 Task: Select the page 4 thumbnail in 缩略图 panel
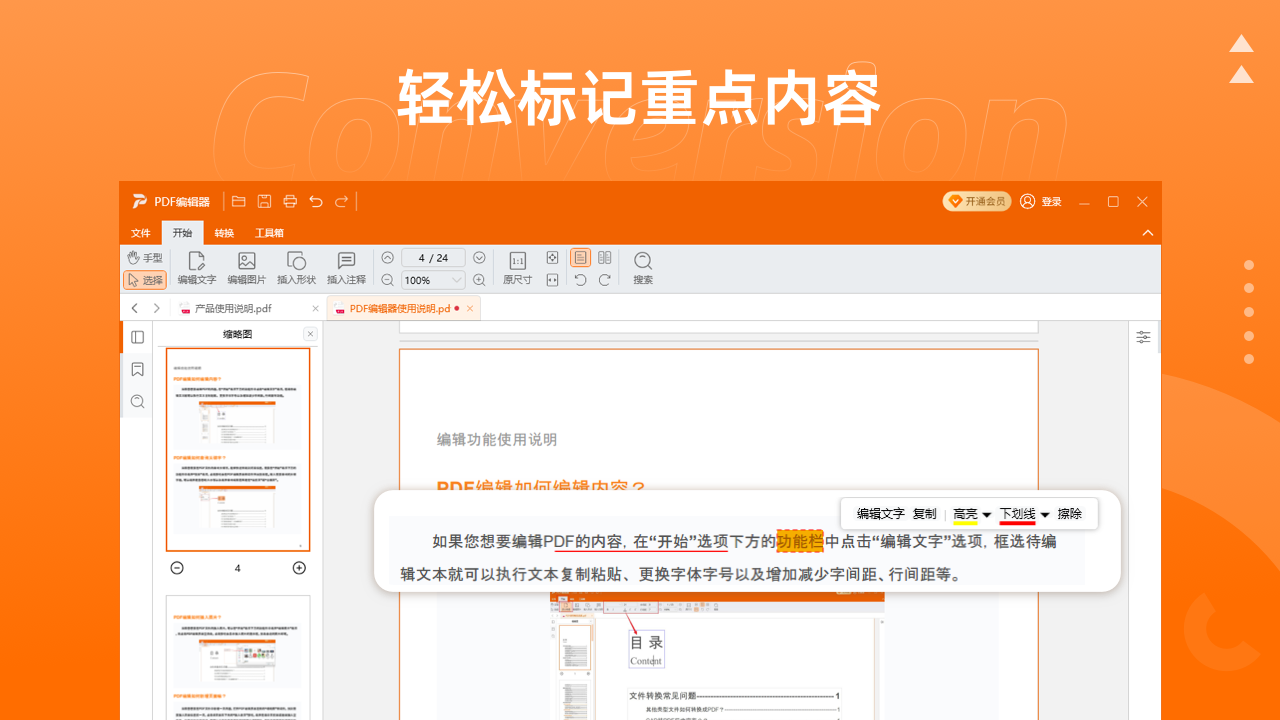pyautogui.click(x=237, y=448)
